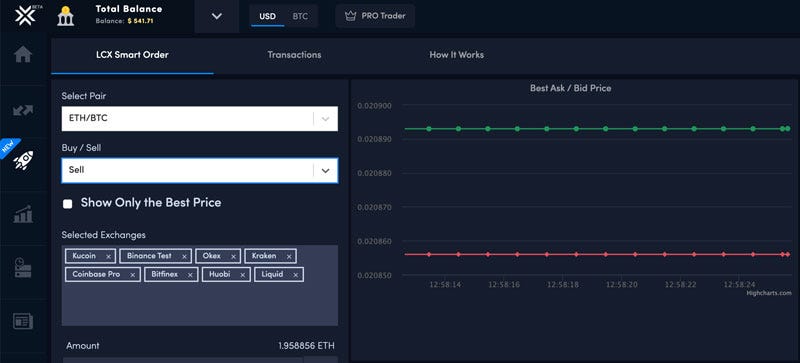Enable Show Only the Best Price checkbox

(x=67, y=204)
